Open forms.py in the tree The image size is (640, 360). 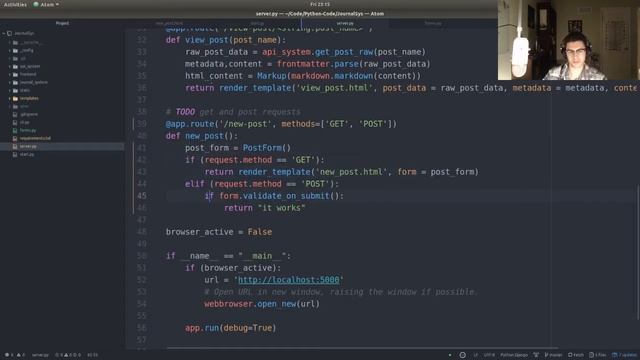pos(28,130)
